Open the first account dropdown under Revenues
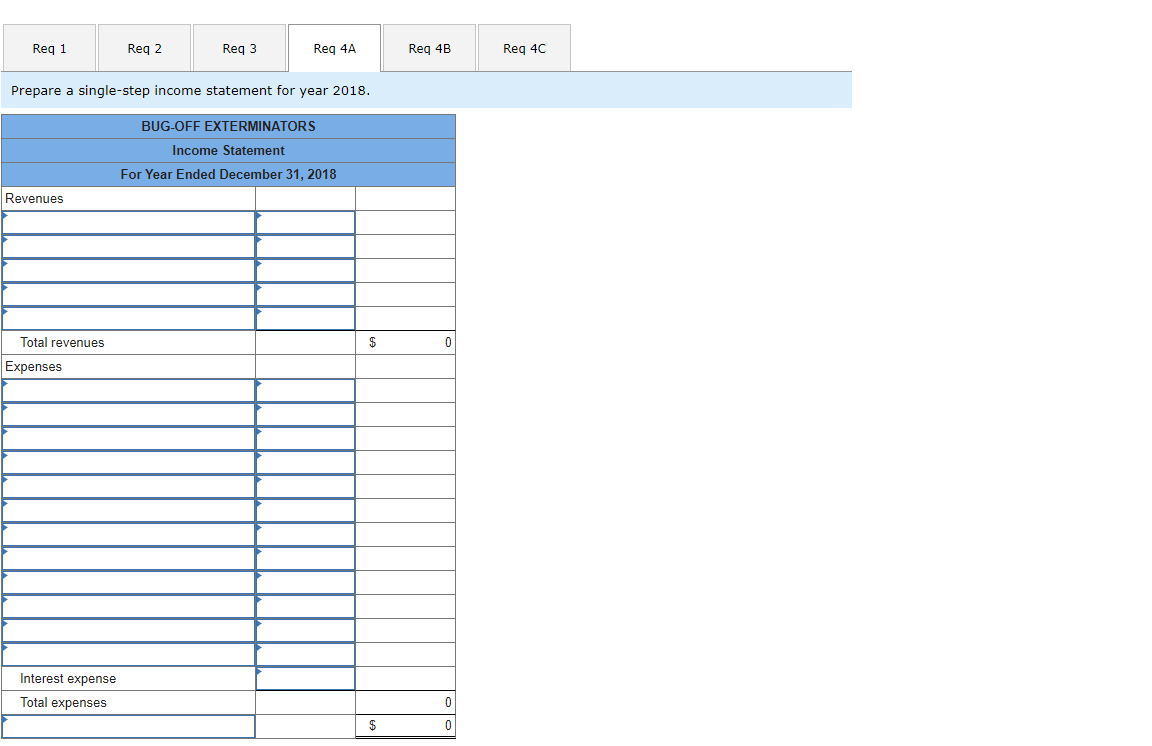1152x746 pixels. [128, 222]
